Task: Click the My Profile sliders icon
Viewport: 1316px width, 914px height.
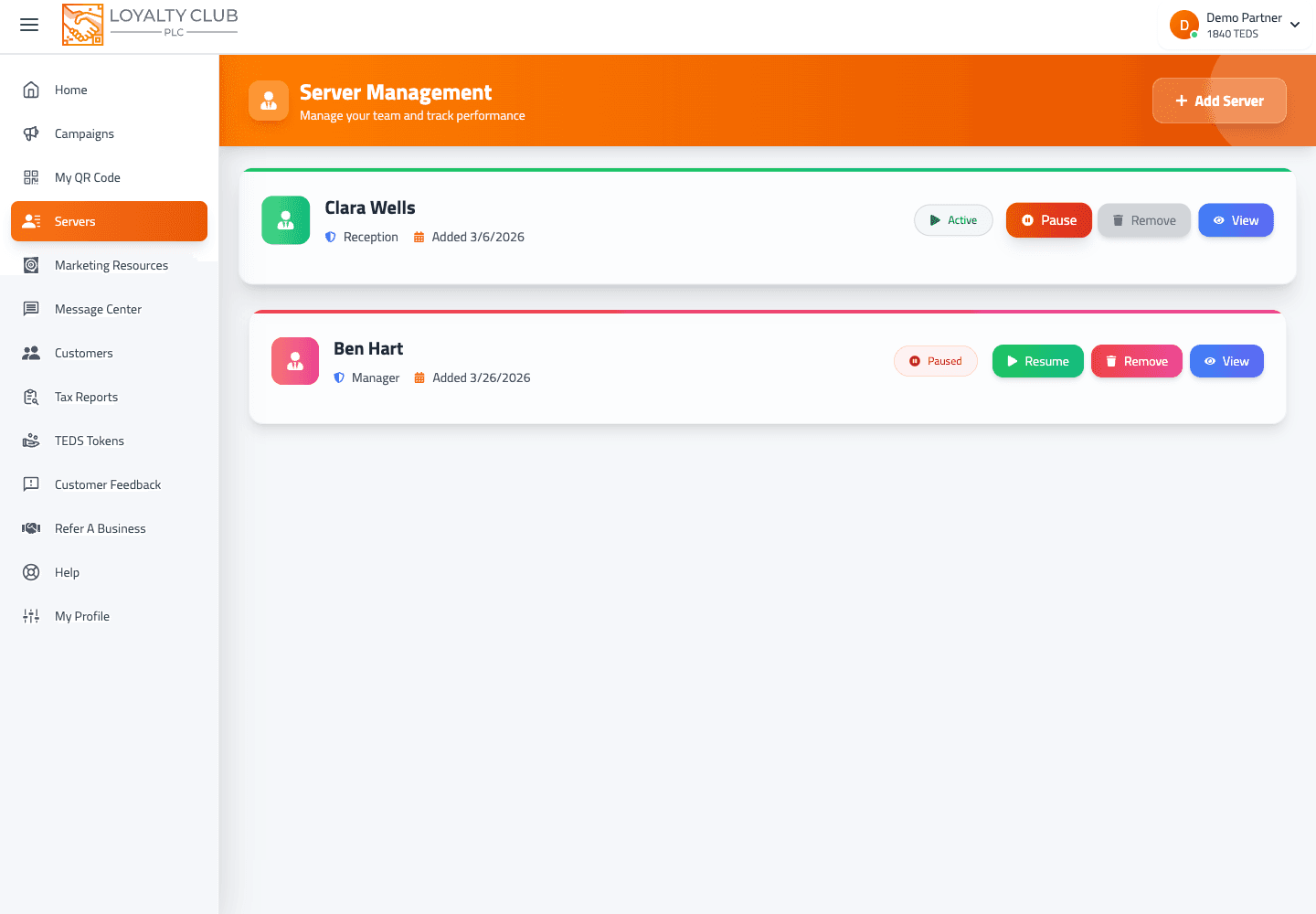Action: [31, 616]
